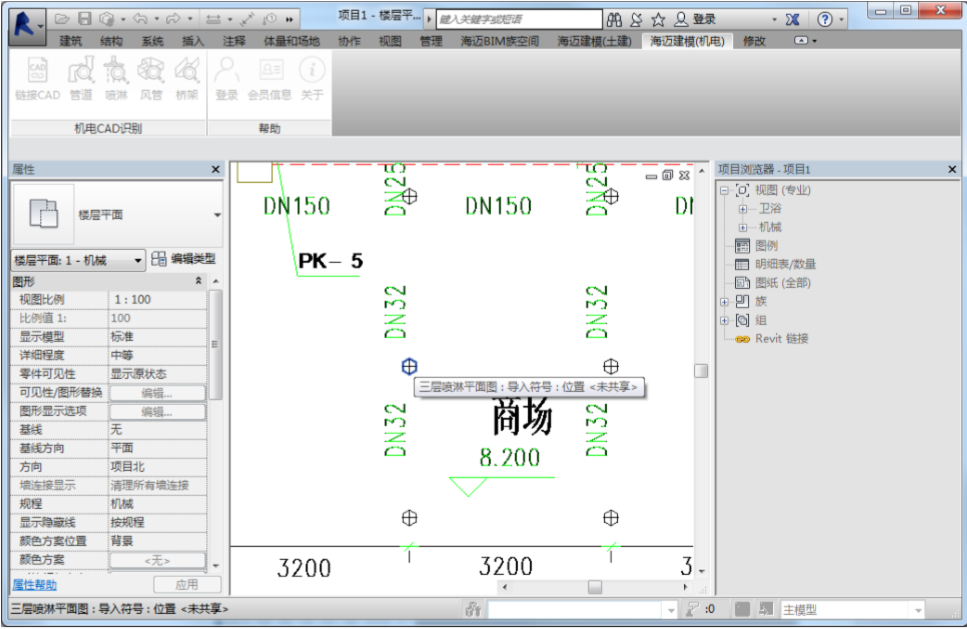Close the 项目浏览器 panel
The width and height of the screenshot is (967, 629).
pos(952,169)
